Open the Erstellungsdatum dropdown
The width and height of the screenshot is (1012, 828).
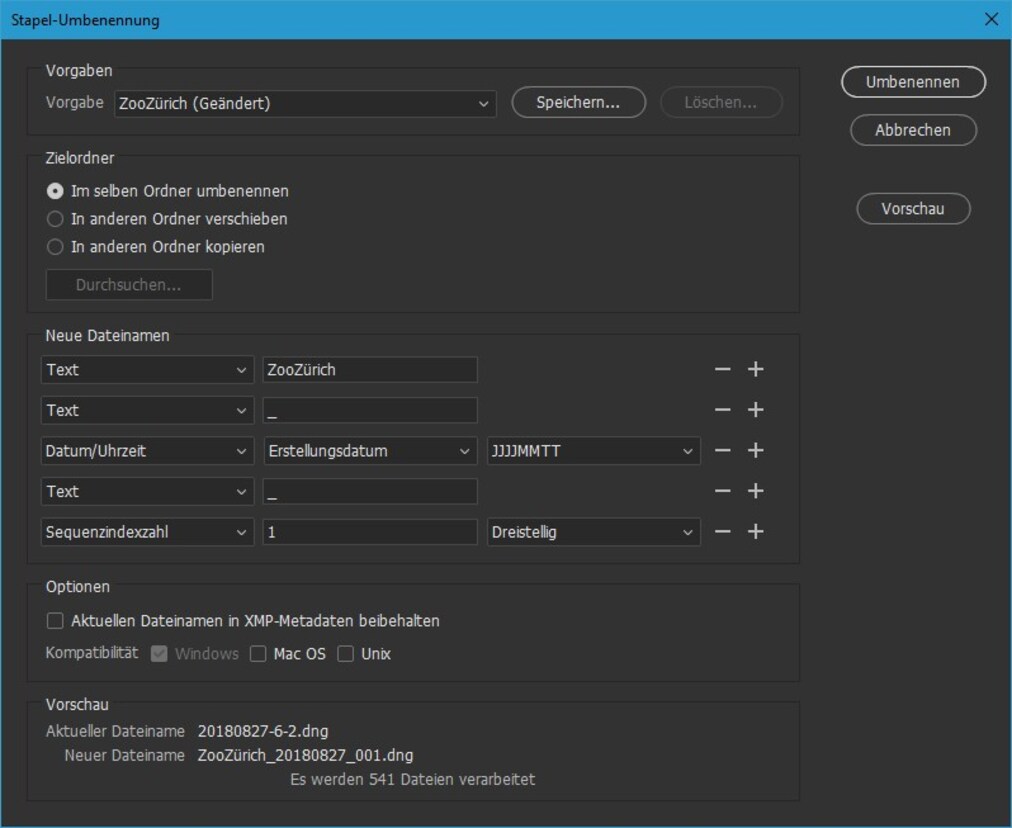click(369, 451)
